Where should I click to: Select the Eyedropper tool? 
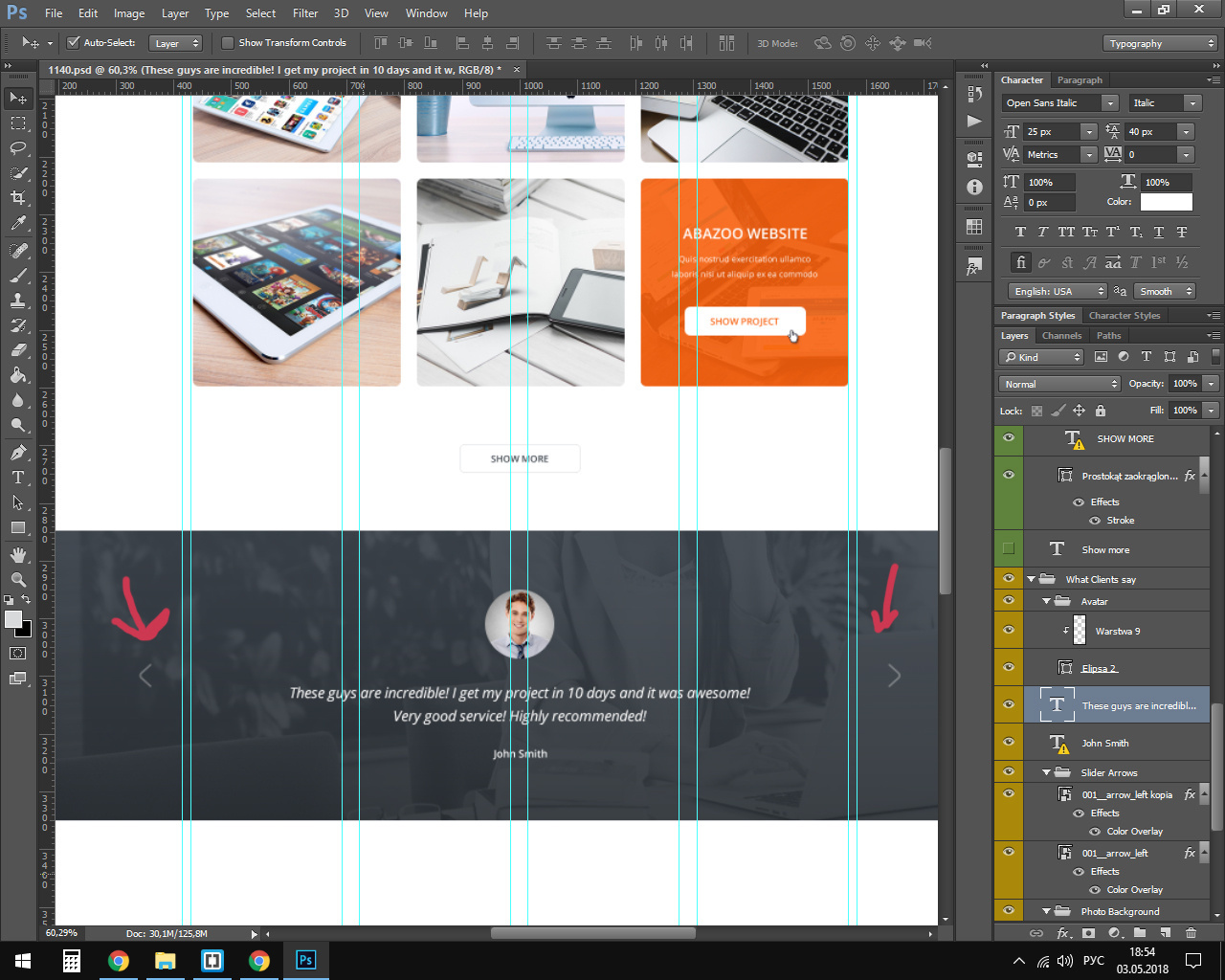coord(18,224)
